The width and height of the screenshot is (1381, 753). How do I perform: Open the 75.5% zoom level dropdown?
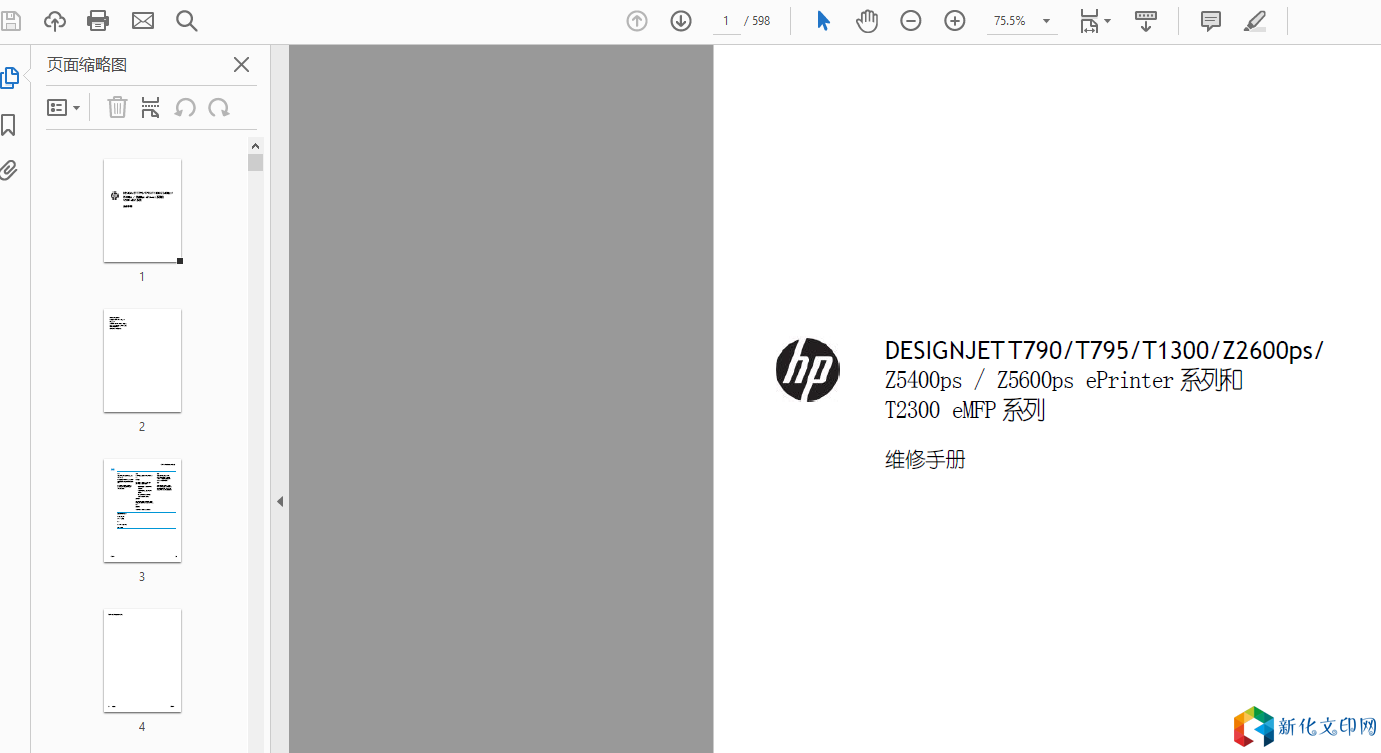[1047, 21]
